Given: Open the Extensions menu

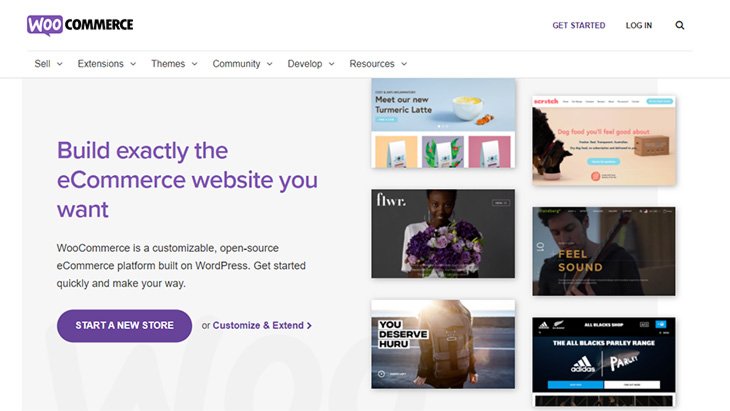Looking at the screenshot, I should click(x=101, y=64).
